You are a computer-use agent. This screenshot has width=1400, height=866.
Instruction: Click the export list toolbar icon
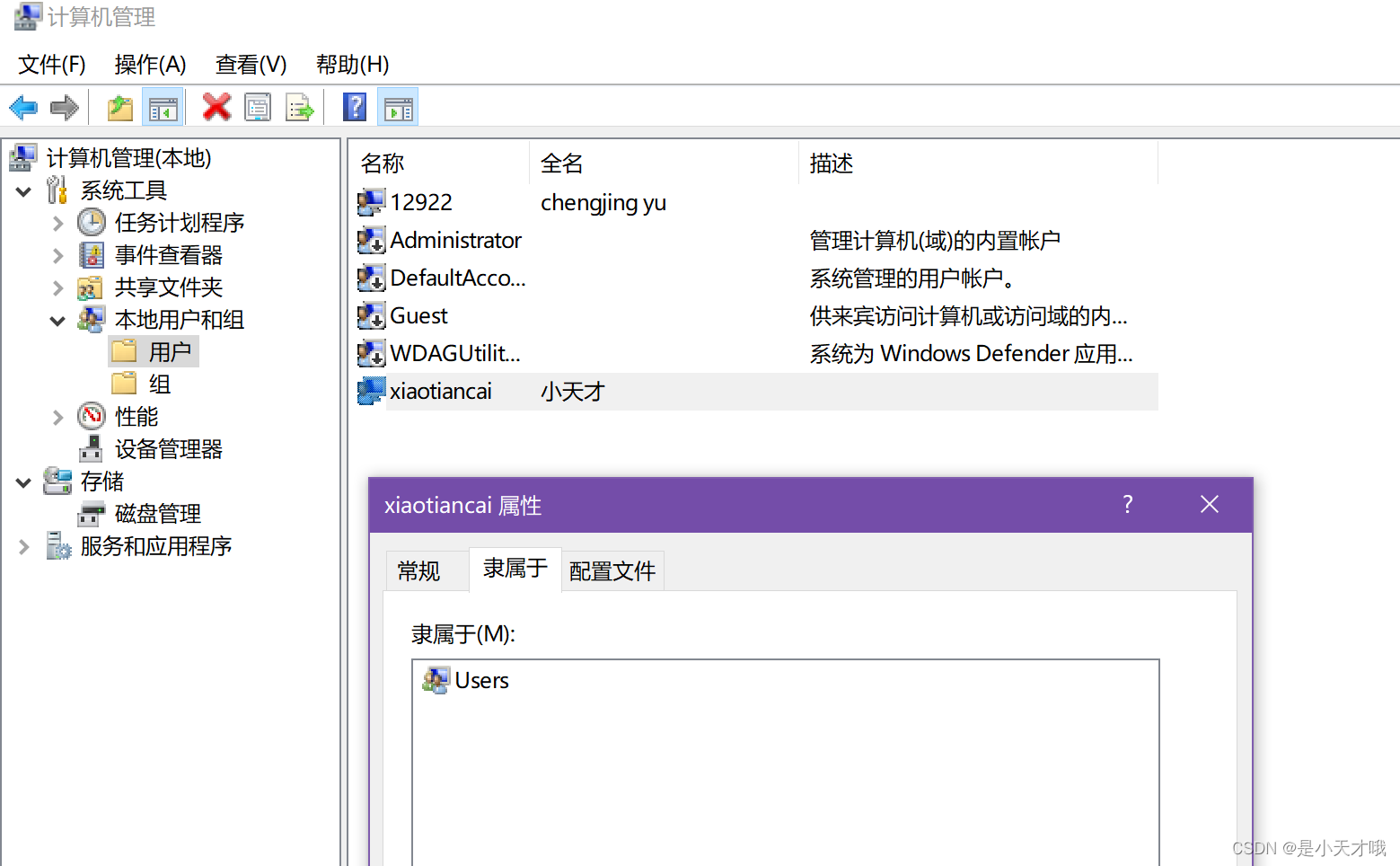pos(300,107)
